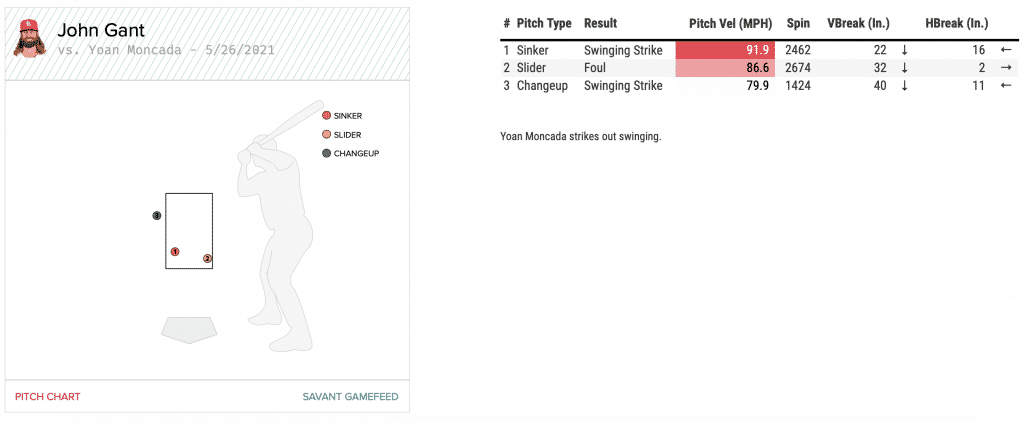The image size is (1024, 422).
Task: Select the 86.6 velocity cell
Action: [723, 68]
